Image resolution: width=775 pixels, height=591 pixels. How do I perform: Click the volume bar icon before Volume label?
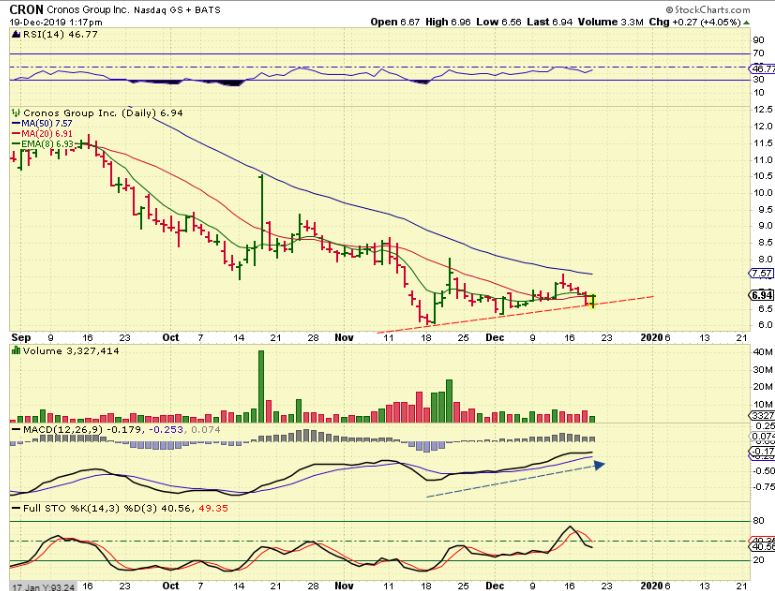pos(16,350)
